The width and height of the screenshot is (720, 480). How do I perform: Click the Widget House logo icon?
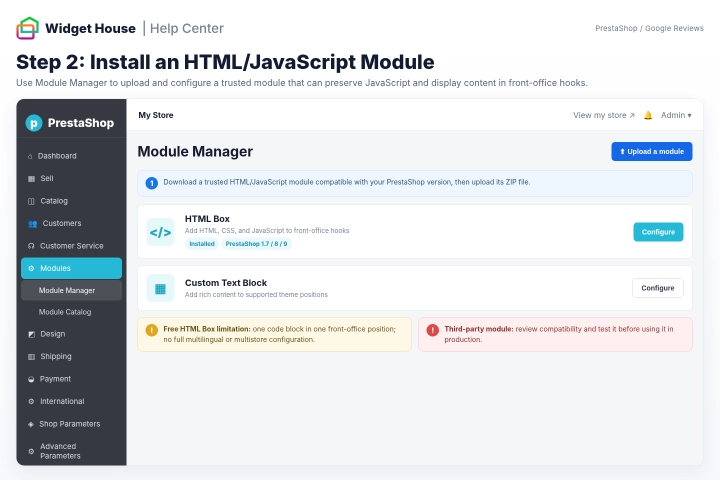click(x=28, y=28)
